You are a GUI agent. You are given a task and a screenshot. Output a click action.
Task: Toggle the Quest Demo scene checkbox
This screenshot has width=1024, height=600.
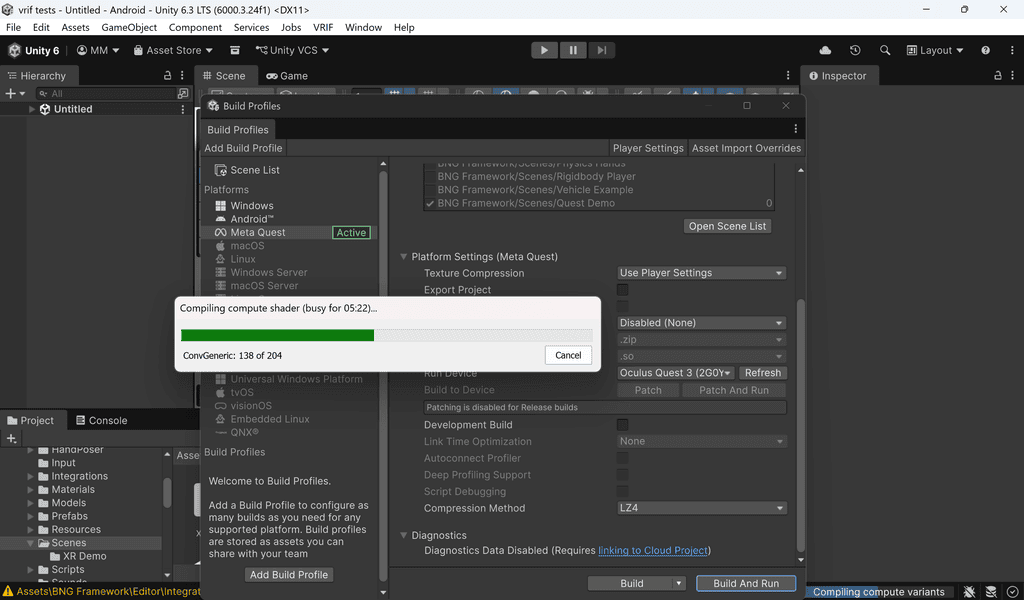click(430, 203)
